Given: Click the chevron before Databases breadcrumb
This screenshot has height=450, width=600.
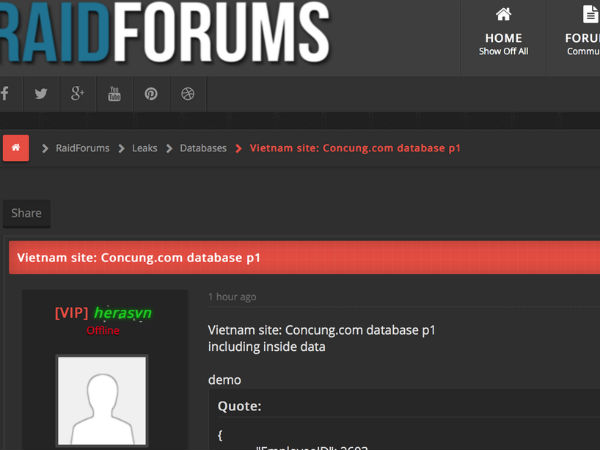Looking at the screenshot, I should [x=169, y=148].
